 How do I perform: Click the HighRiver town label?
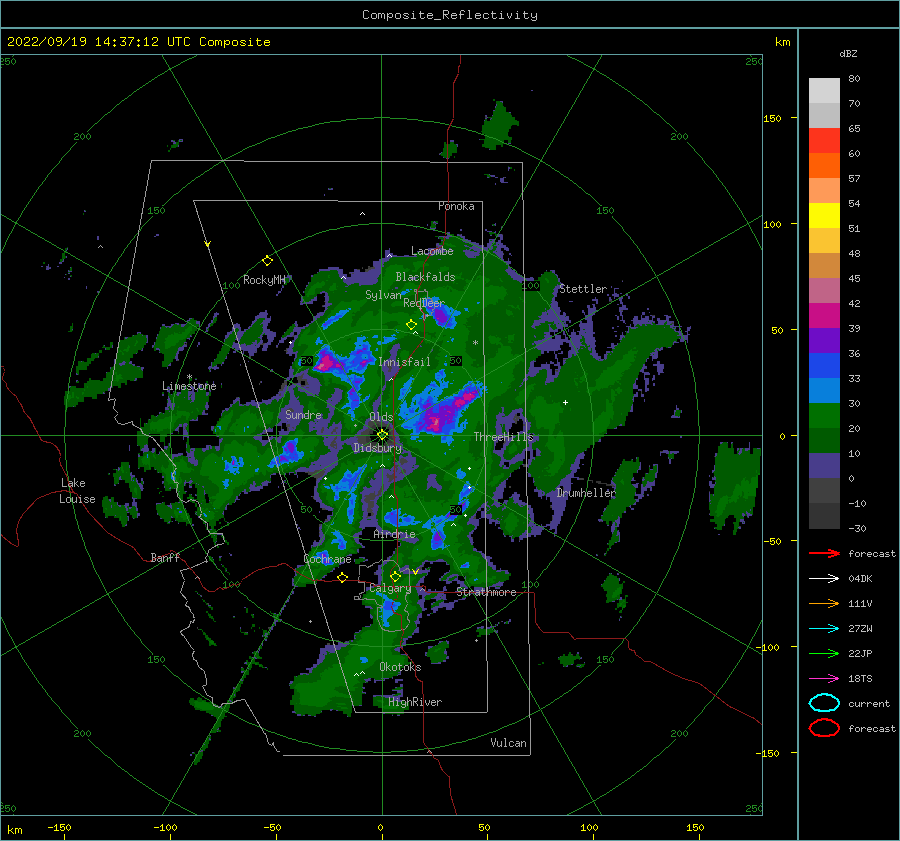tap(415, 702)
